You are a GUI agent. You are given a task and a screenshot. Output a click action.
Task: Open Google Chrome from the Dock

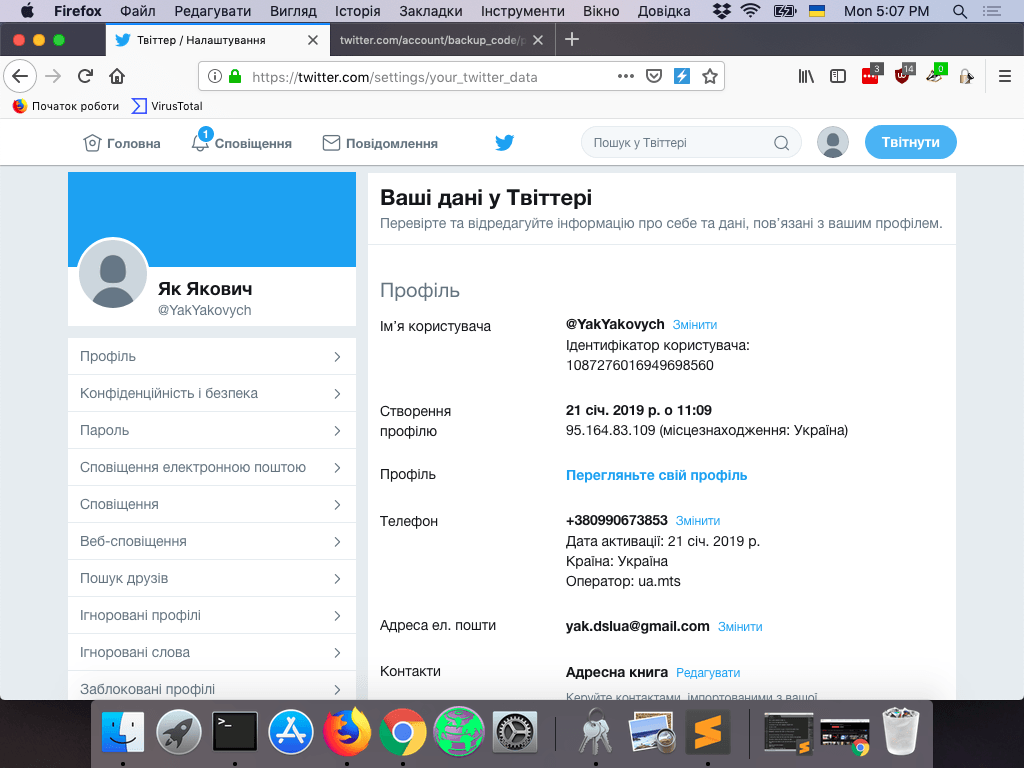tap(403, 731)
